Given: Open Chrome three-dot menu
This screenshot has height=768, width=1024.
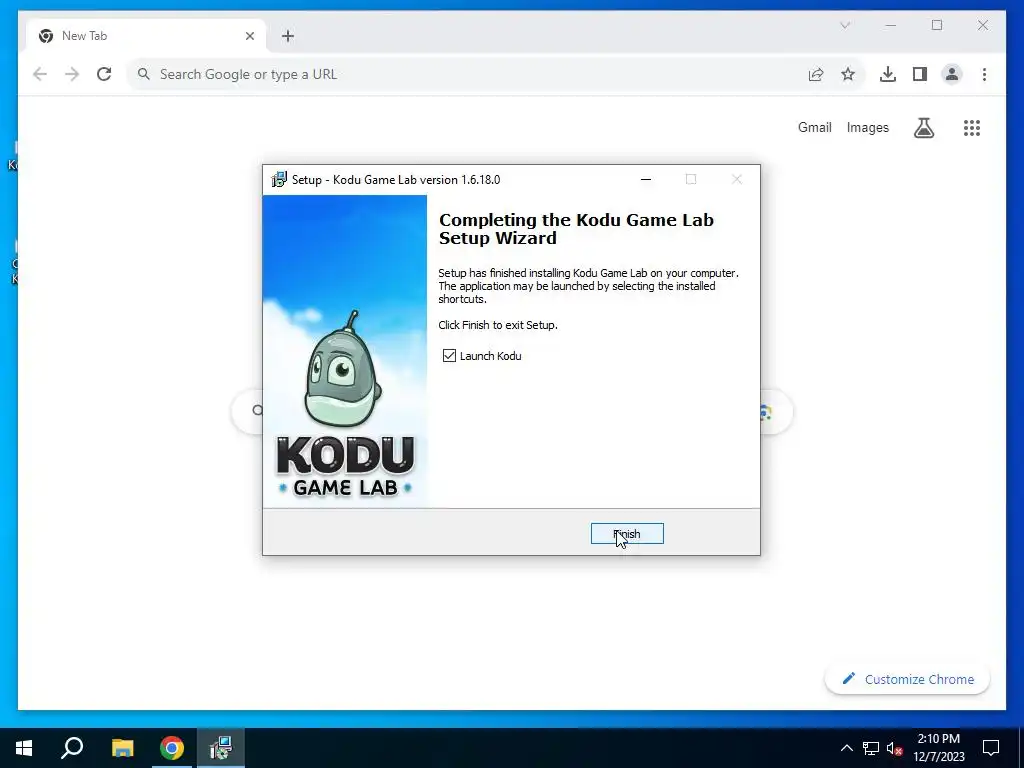Looking at the screenshot, I should [x=984, y=74].
